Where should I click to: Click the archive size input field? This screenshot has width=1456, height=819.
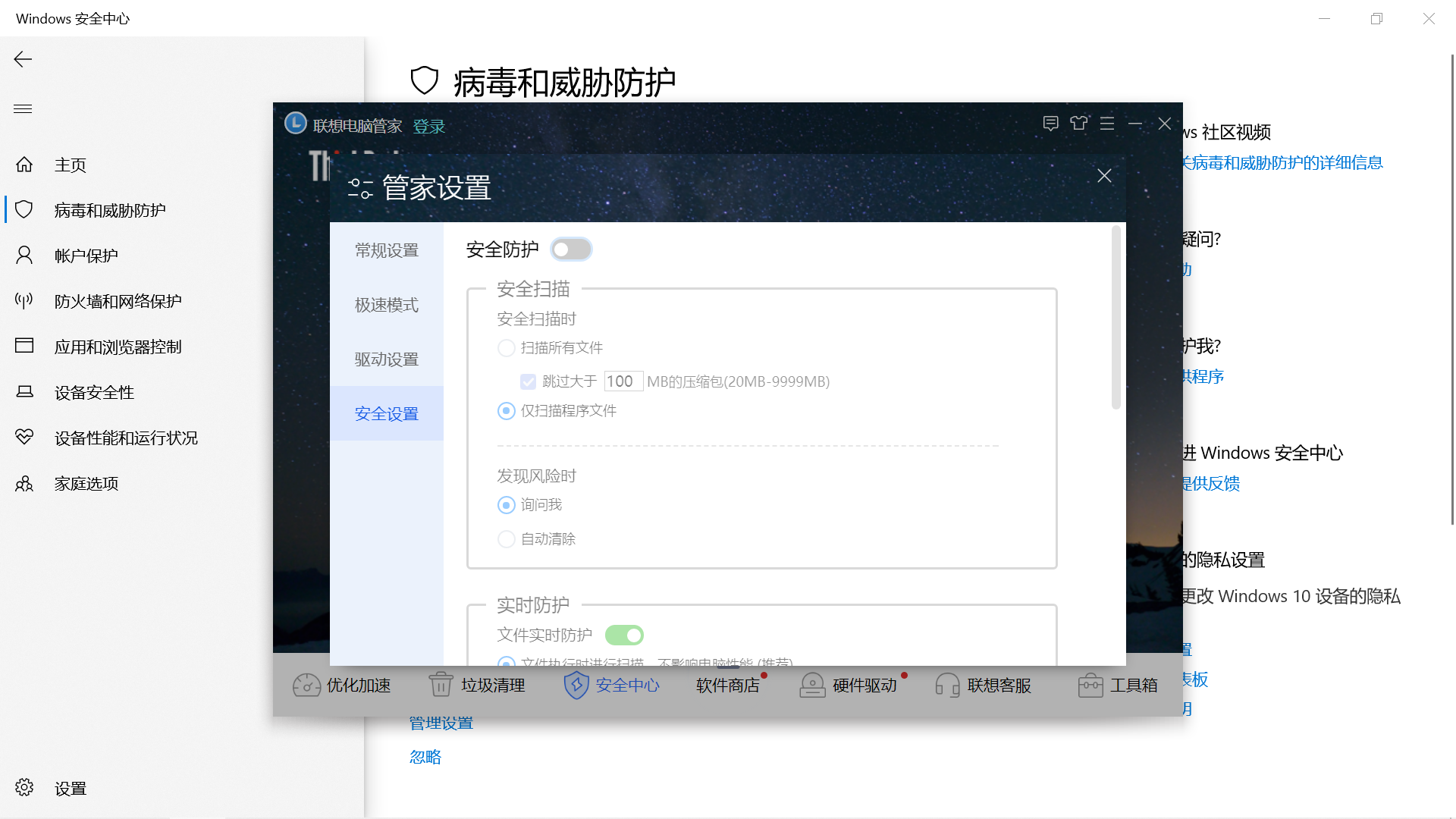click(623, 381)
